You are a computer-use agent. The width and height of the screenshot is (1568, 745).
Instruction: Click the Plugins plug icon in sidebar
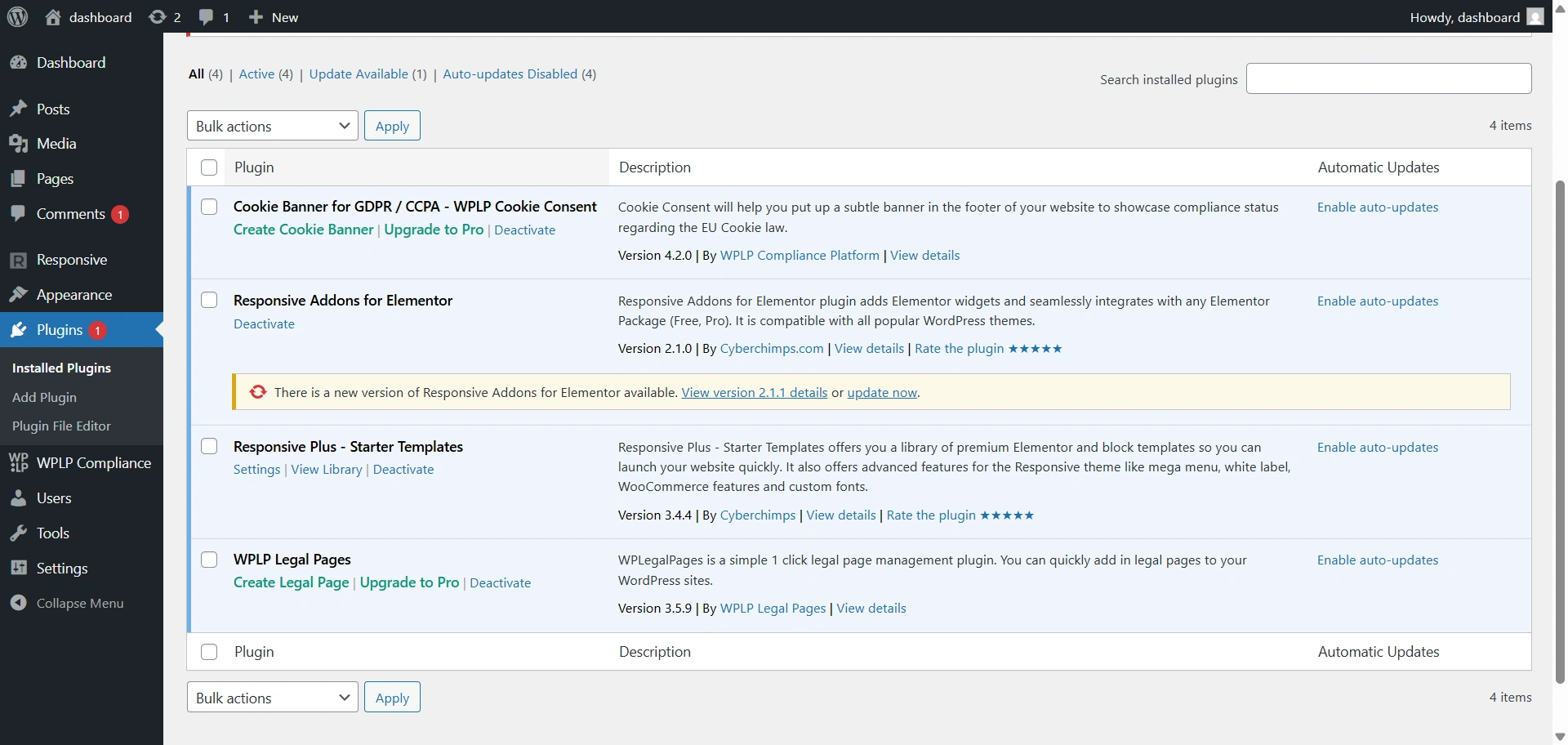tap(19, 330)
